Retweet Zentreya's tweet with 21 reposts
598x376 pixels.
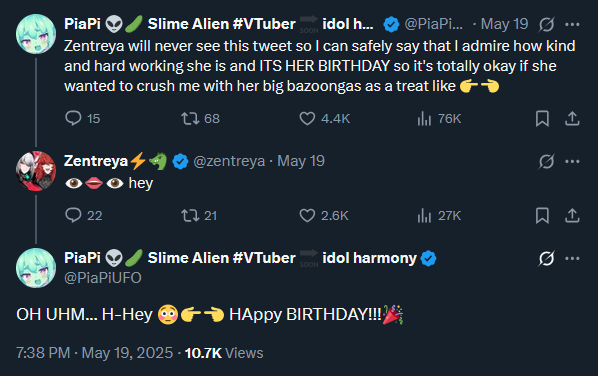click(190, 215)
